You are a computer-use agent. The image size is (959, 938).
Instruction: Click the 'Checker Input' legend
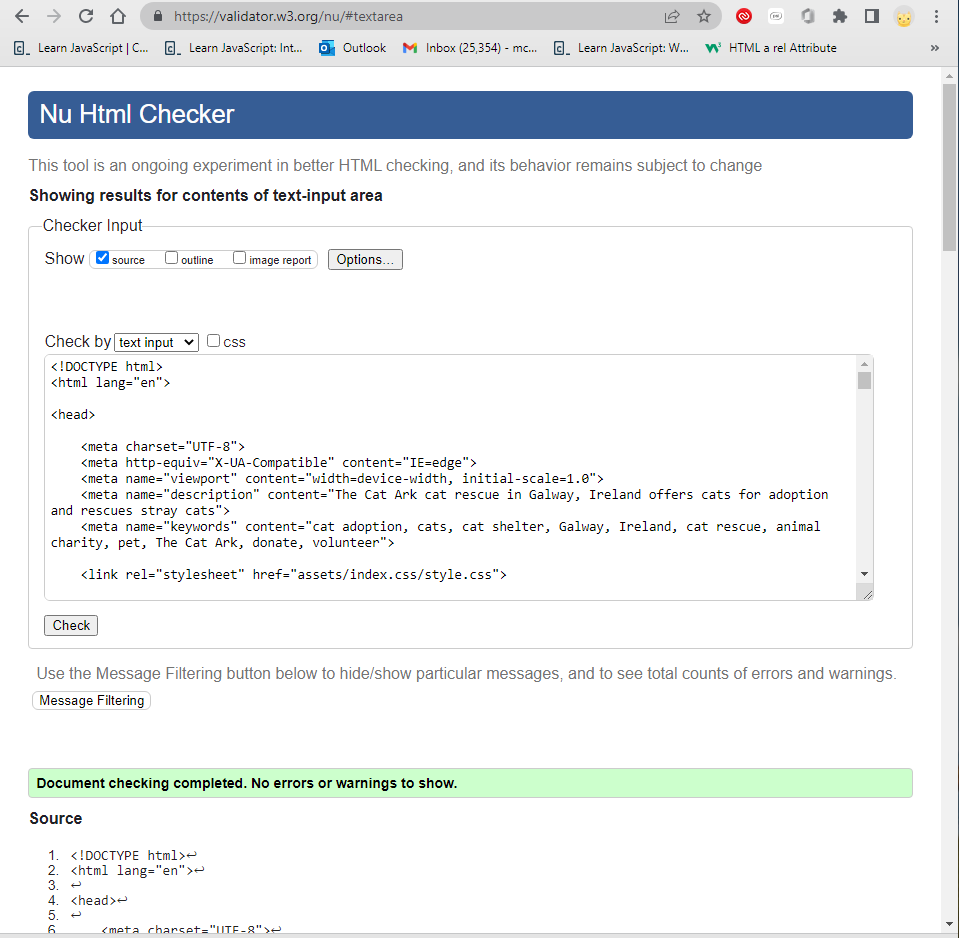pos(92,226)
